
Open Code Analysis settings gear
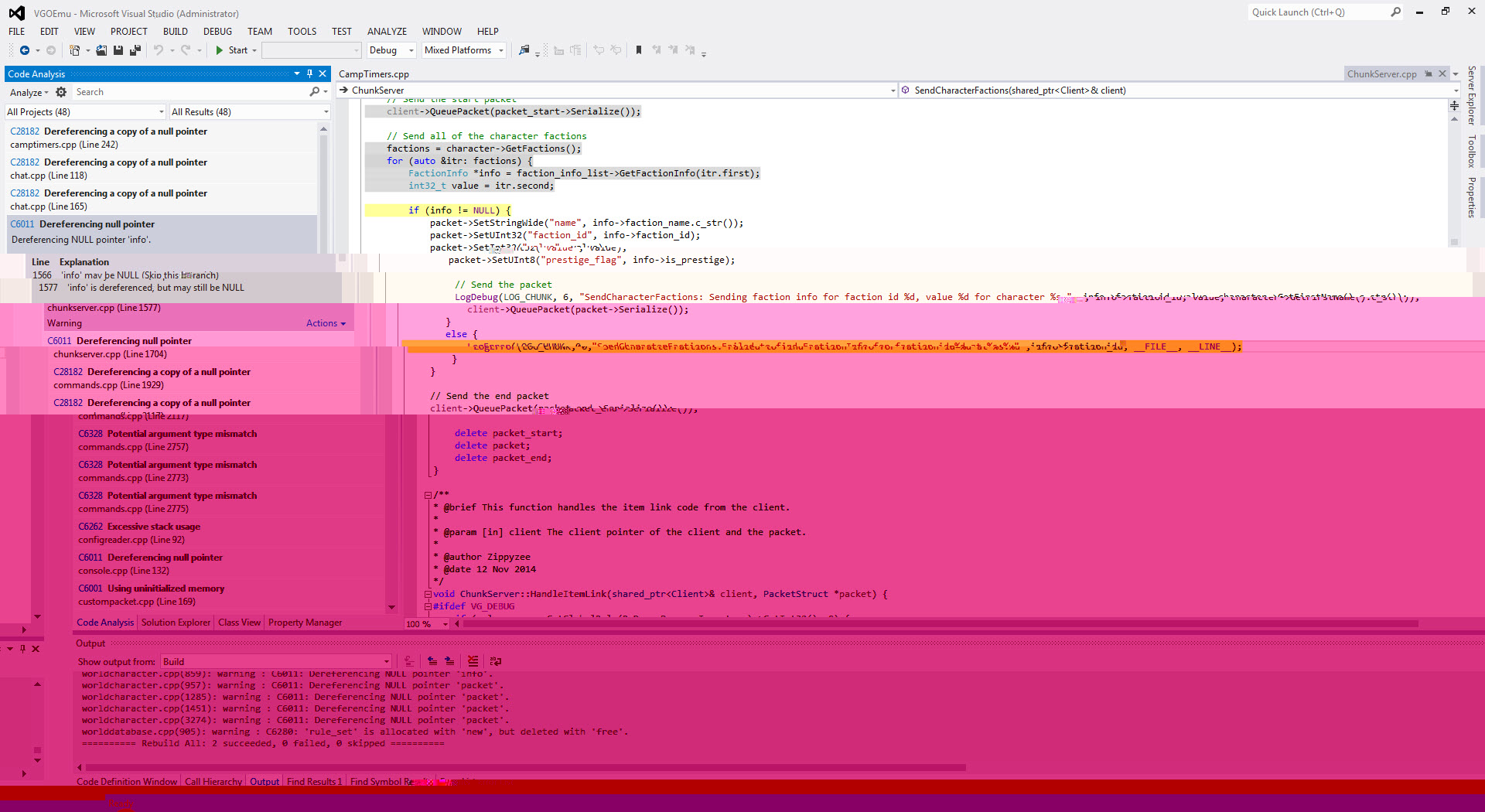click(61, 92)
